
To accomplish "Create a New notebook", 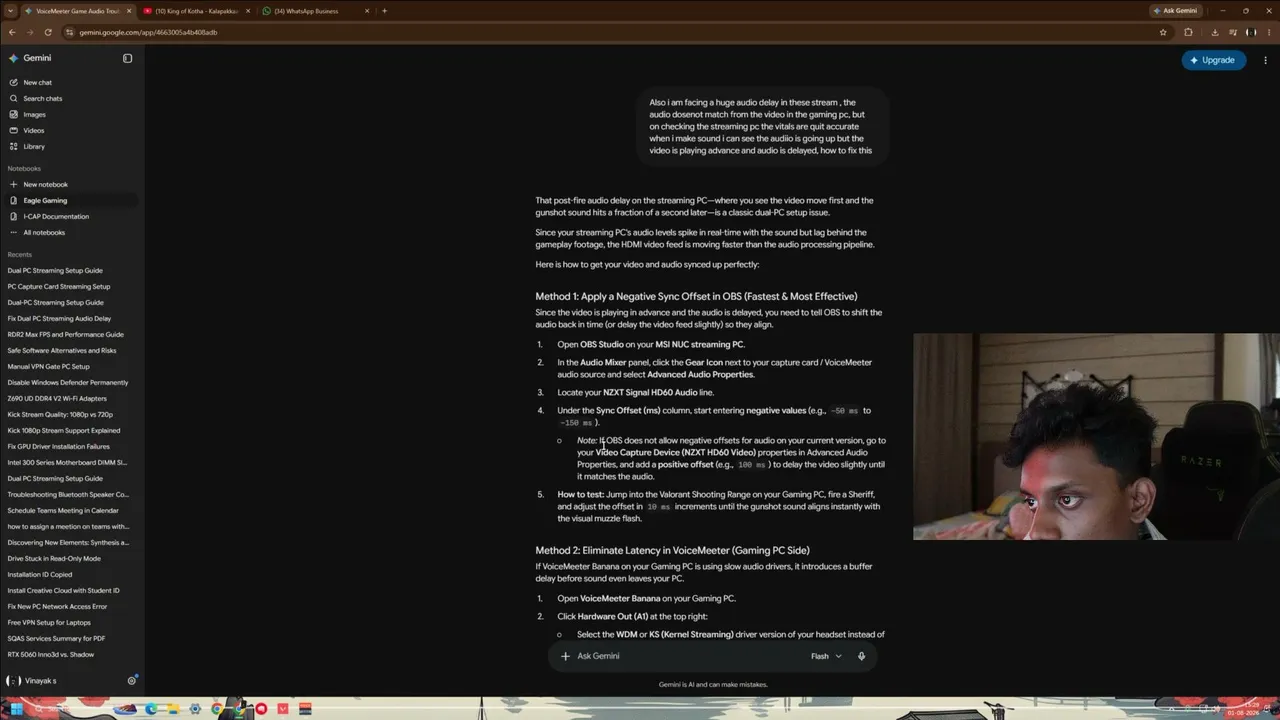I will (46, 184).
